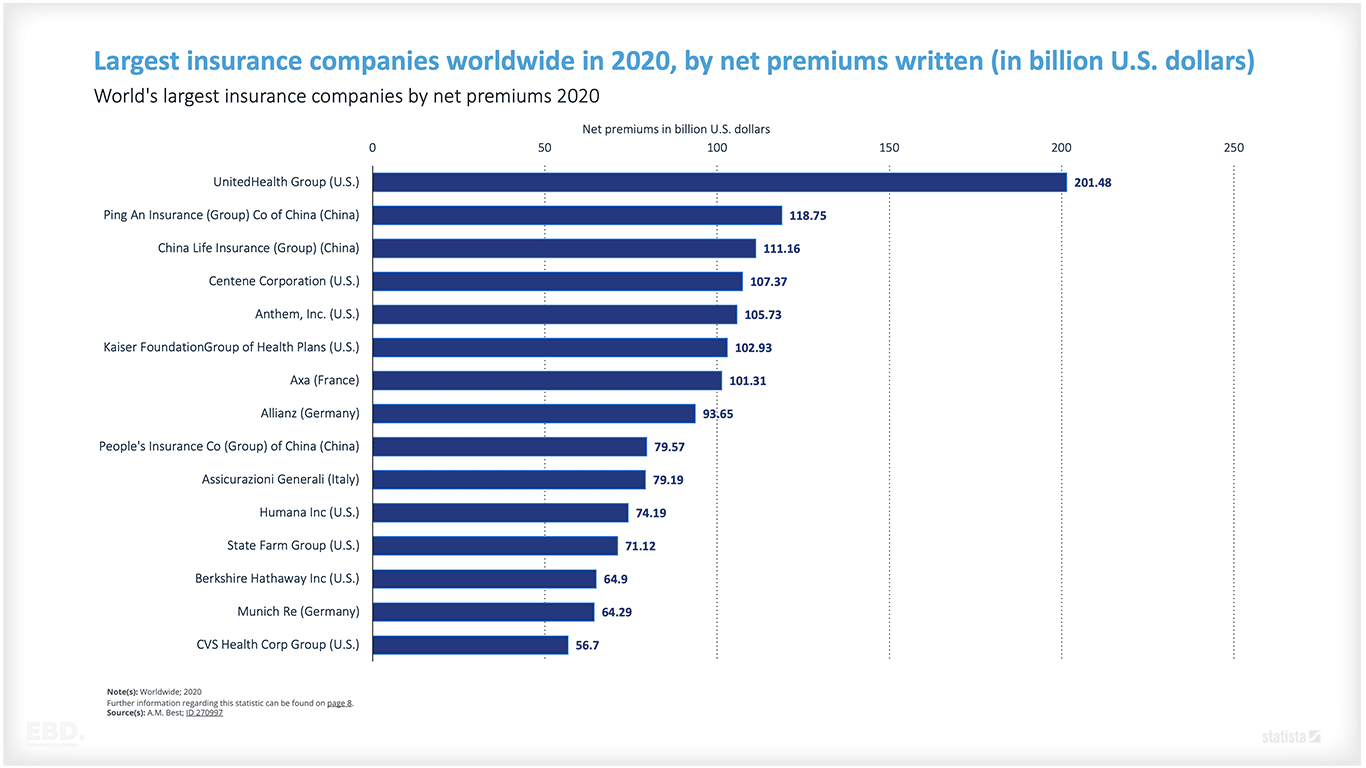This screenshot has height=768, width=1366.
Task: Select the '79.19' value label
Action: (668, 480)
